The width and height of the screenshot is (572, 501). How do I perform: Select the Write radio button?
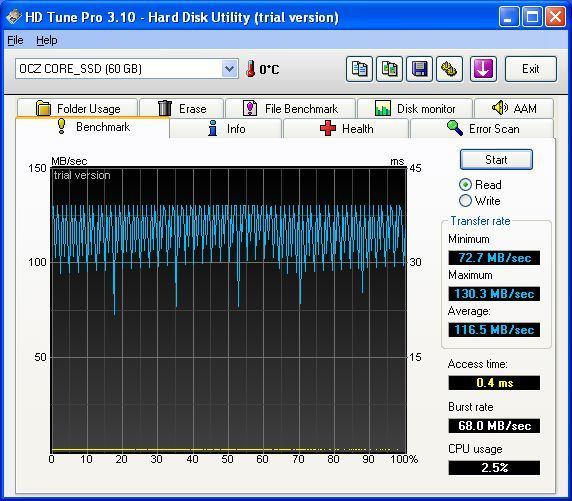click(x=465, y=201)
